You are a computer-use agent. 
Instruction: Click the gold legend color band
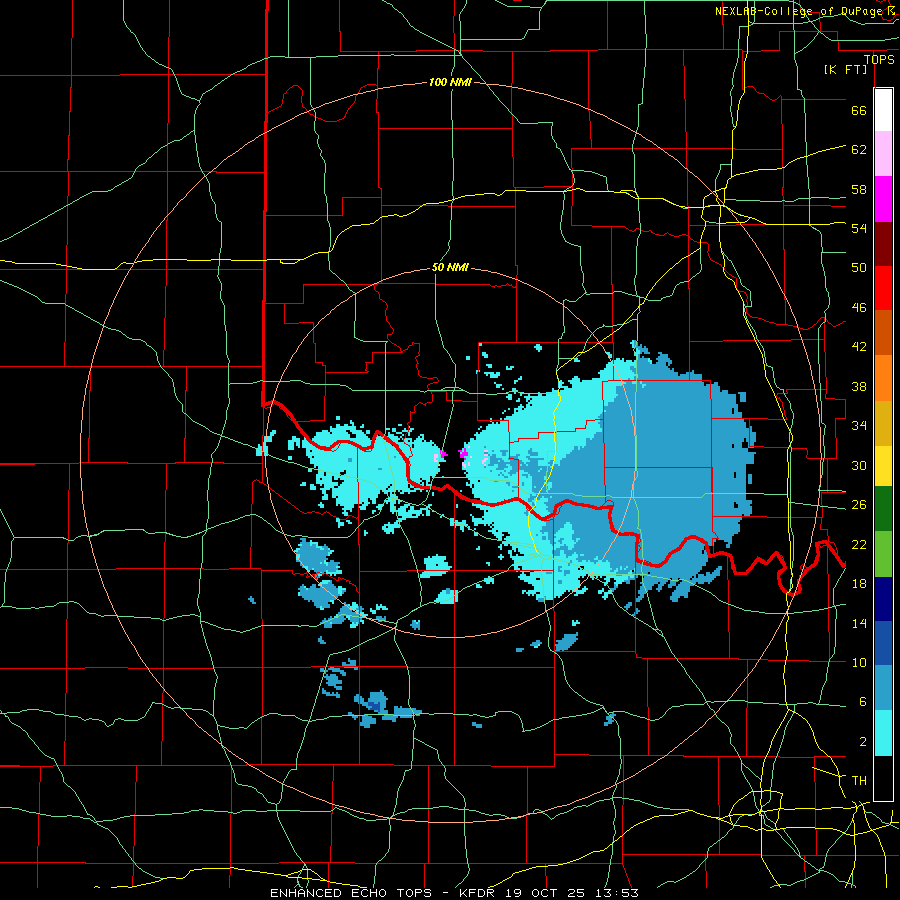883,423
